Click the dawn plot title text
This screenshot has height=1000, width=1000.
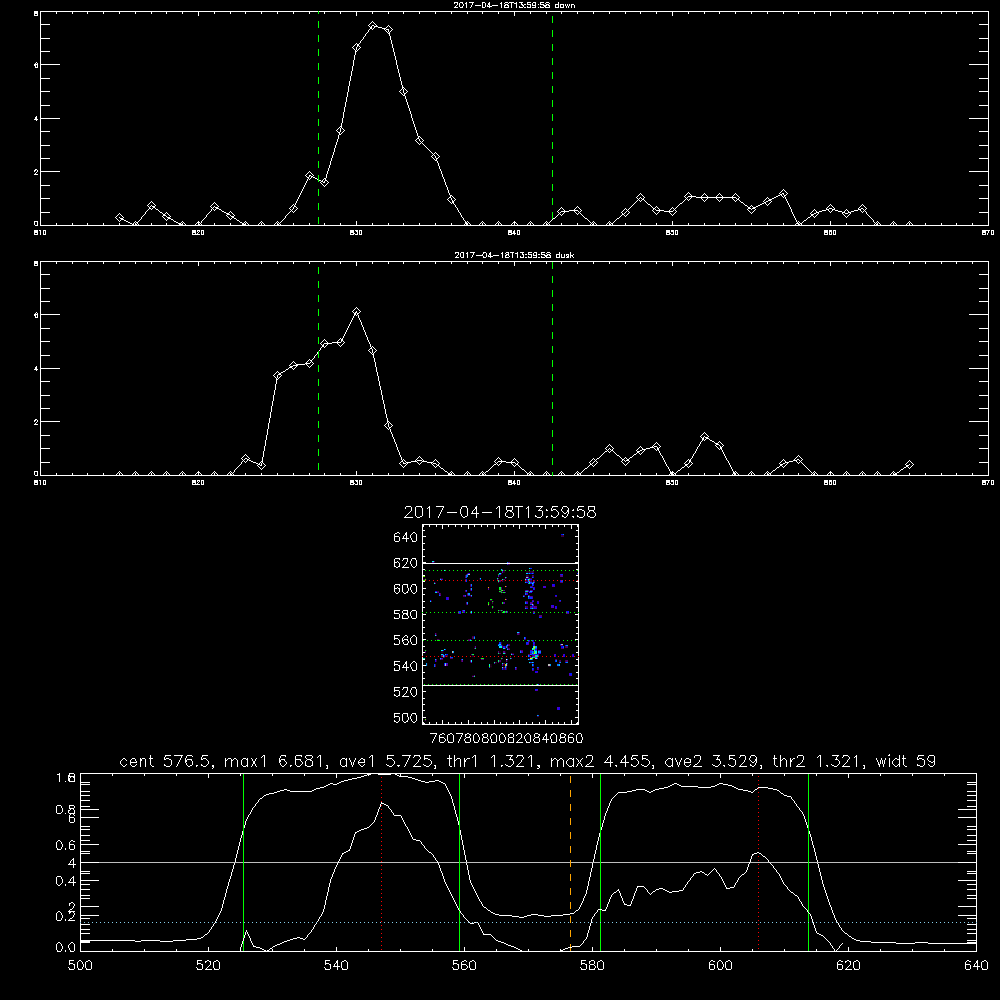(x=514, y=5)
